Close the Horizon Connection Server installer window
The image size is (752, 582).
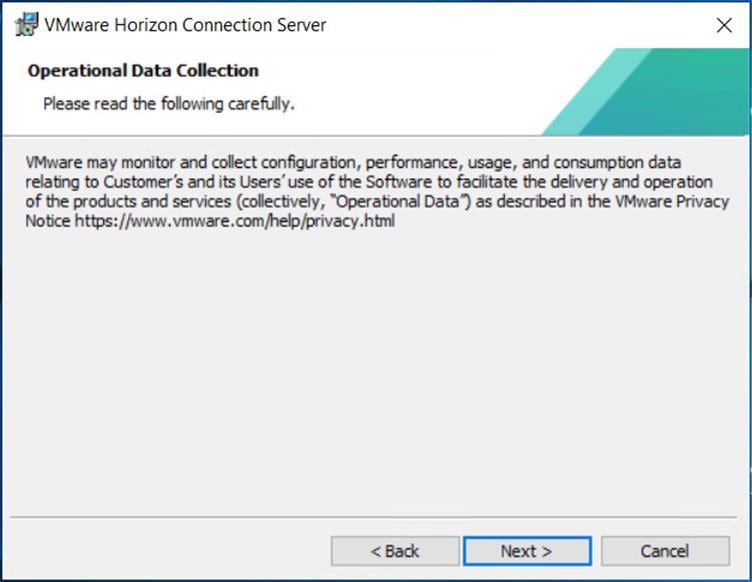coord(724,26)
